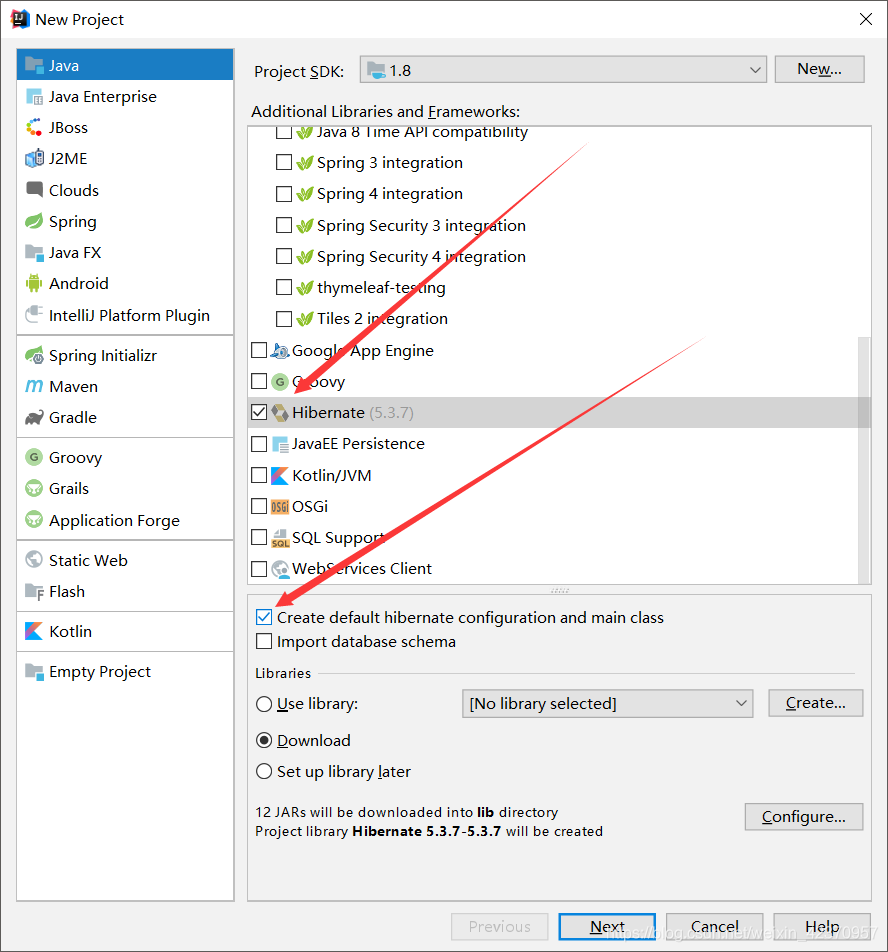The width and height of the screenshot is (888, 952).
Task: Click the Next button
Action: pyautogui.click(x=607, y=926)
